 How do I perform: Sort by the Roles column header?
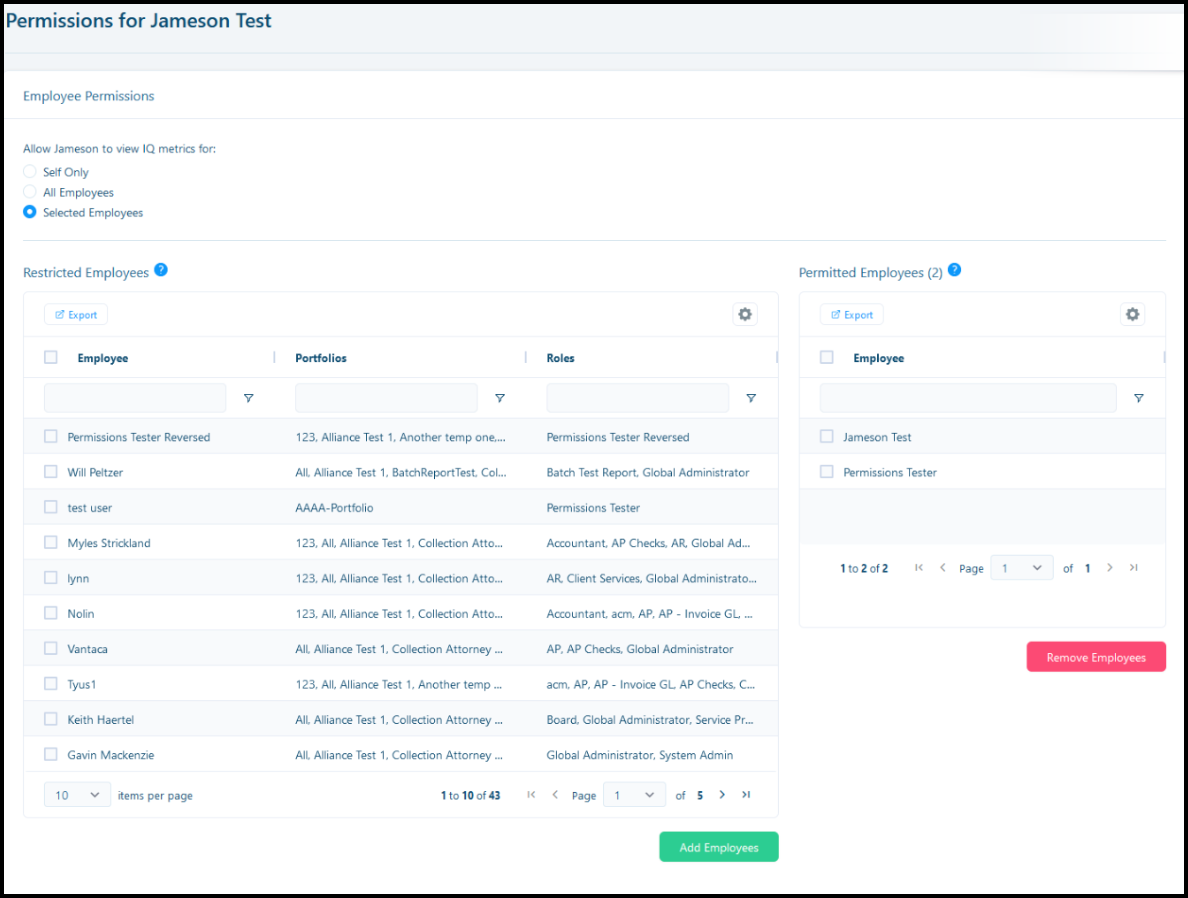(x=561, y=358)
